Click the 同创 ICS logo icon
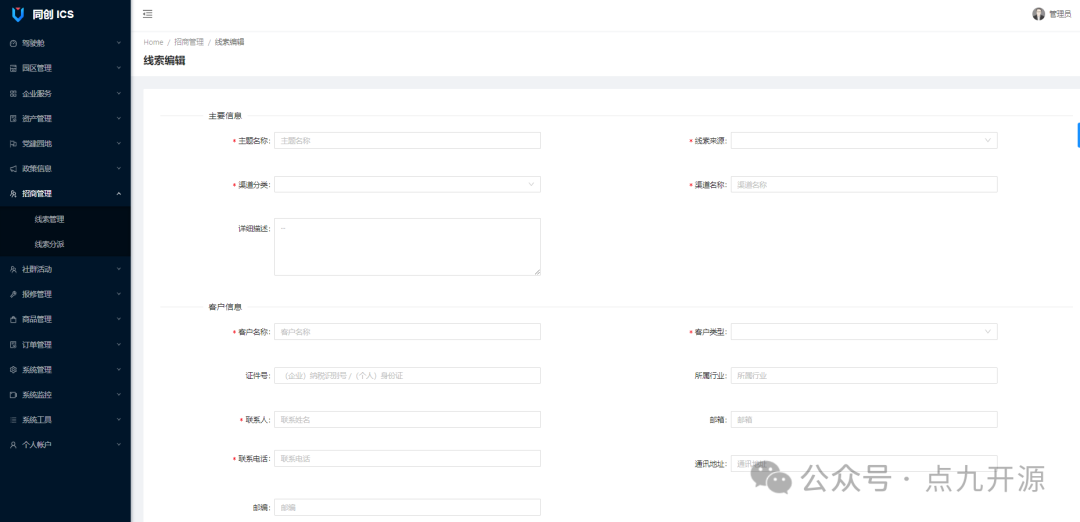Viewport: 1080px width, 522px height. (x=19, y=14)
